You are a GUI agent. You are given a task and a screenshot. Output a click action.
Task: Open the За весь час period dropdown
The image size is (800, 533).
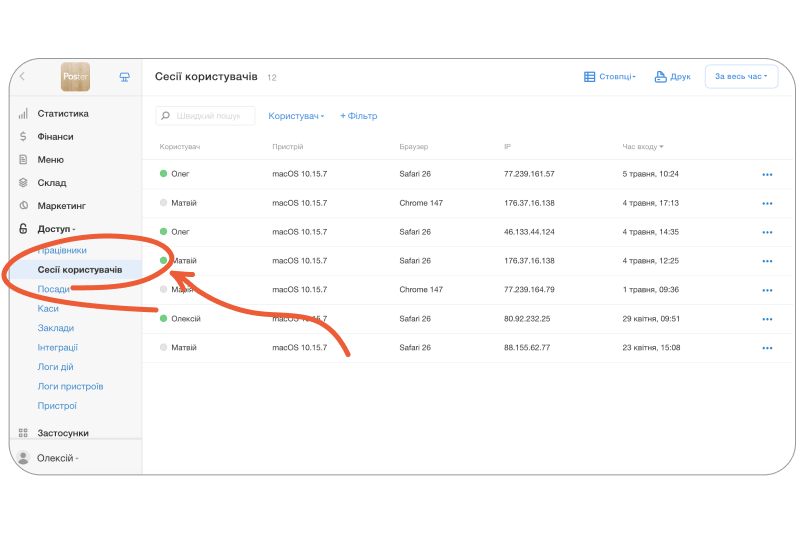point(741,76)
